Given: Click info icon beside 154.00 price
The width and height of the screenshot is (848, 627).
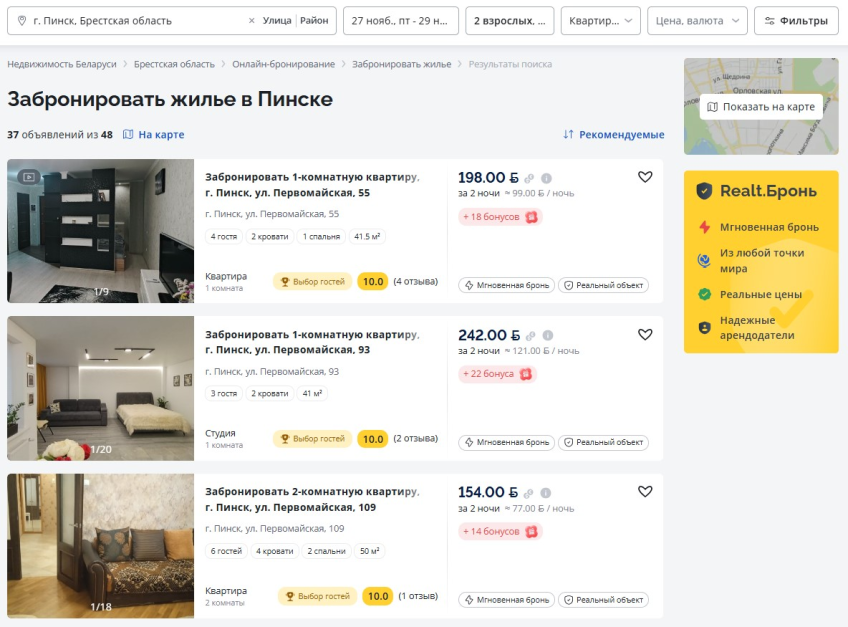Looking at the screenshot, I should [x=546, y=493].
